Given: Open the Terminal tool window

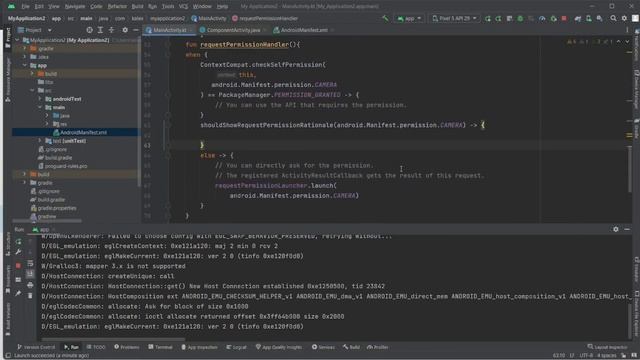Looking at the screenshot, I should click(160, 347).
